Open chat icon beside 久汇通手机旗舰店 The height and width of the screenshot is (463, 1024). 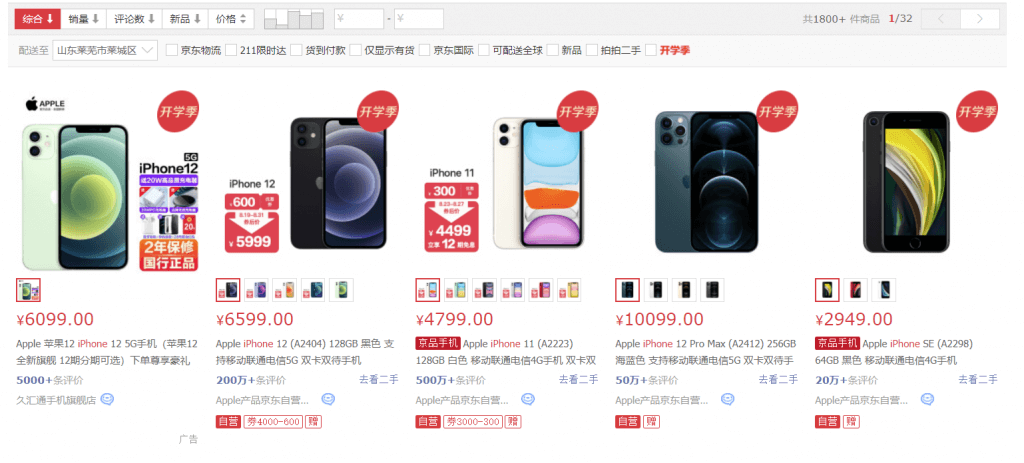pos(107,399)
